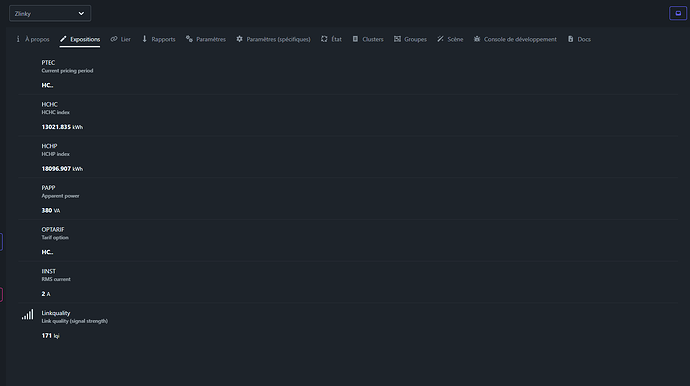Click the Linkquality value 171 lqi
Viewport: 690px width, 386px height.
click(x=50, y=335)
